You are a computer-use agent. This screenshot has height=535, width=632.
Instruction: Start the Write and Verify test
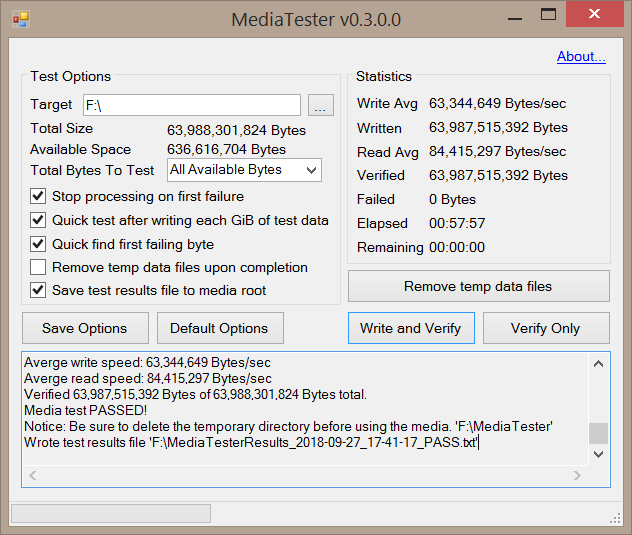click(x=410, y=328)
